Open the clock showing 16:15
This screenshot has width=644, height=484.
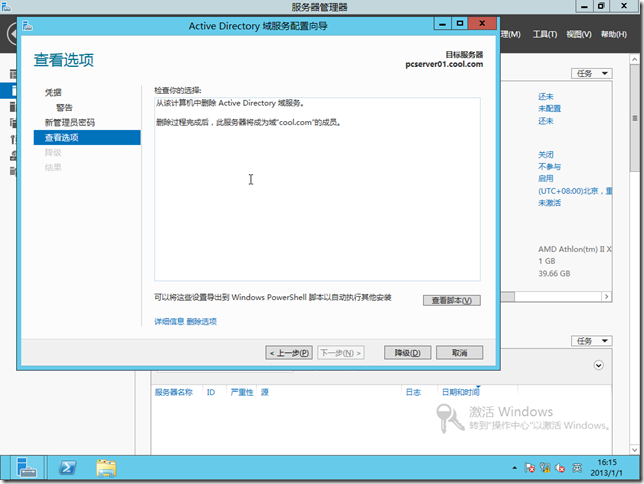(x=607, y=468)
